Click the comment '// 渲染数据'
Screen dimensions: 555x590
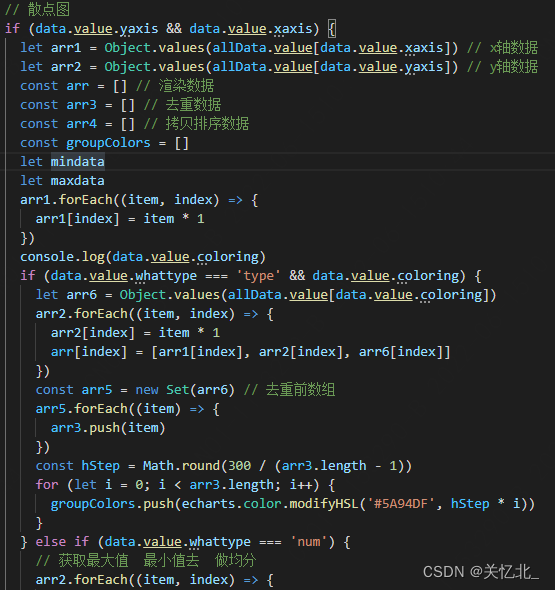click(x=175, y=86)
